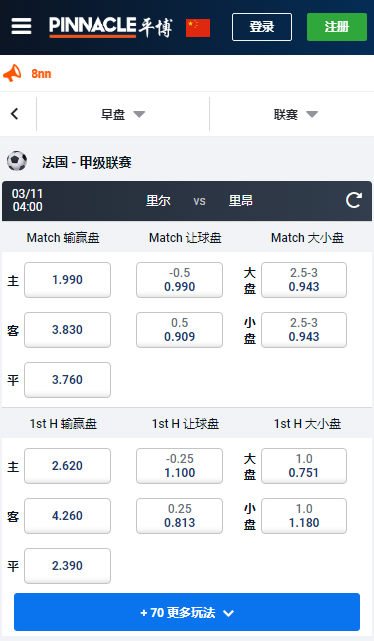374x641 pixels.
Task: Open the 早盘 dropdown
Action: (x=123, y=114)
